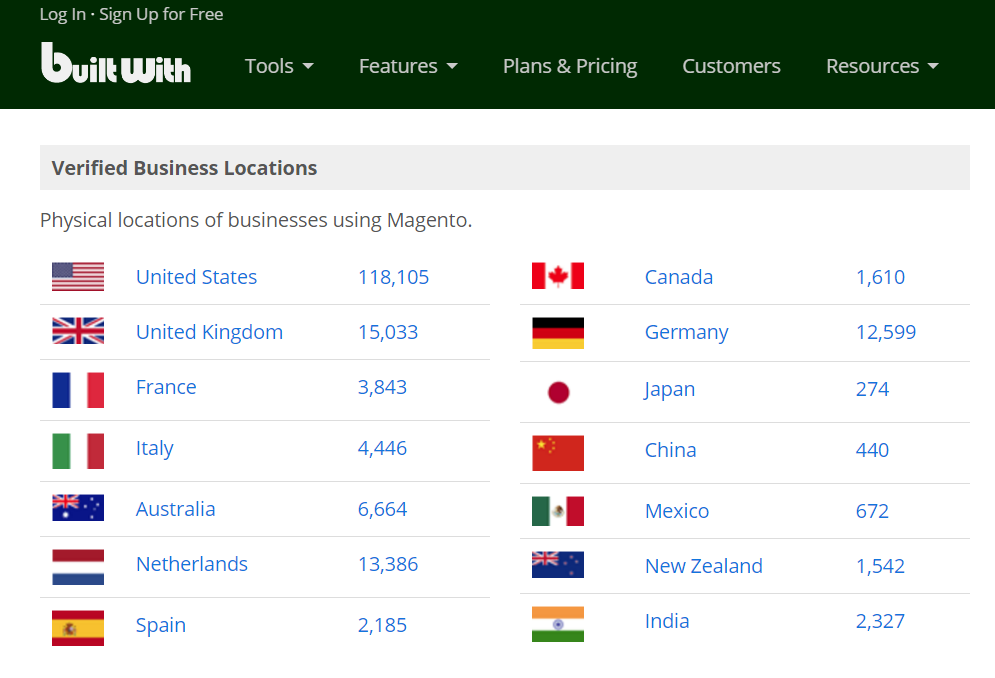995x678 pixels.
Task: Click the Japan flag icon
Action: coord(558,392)
